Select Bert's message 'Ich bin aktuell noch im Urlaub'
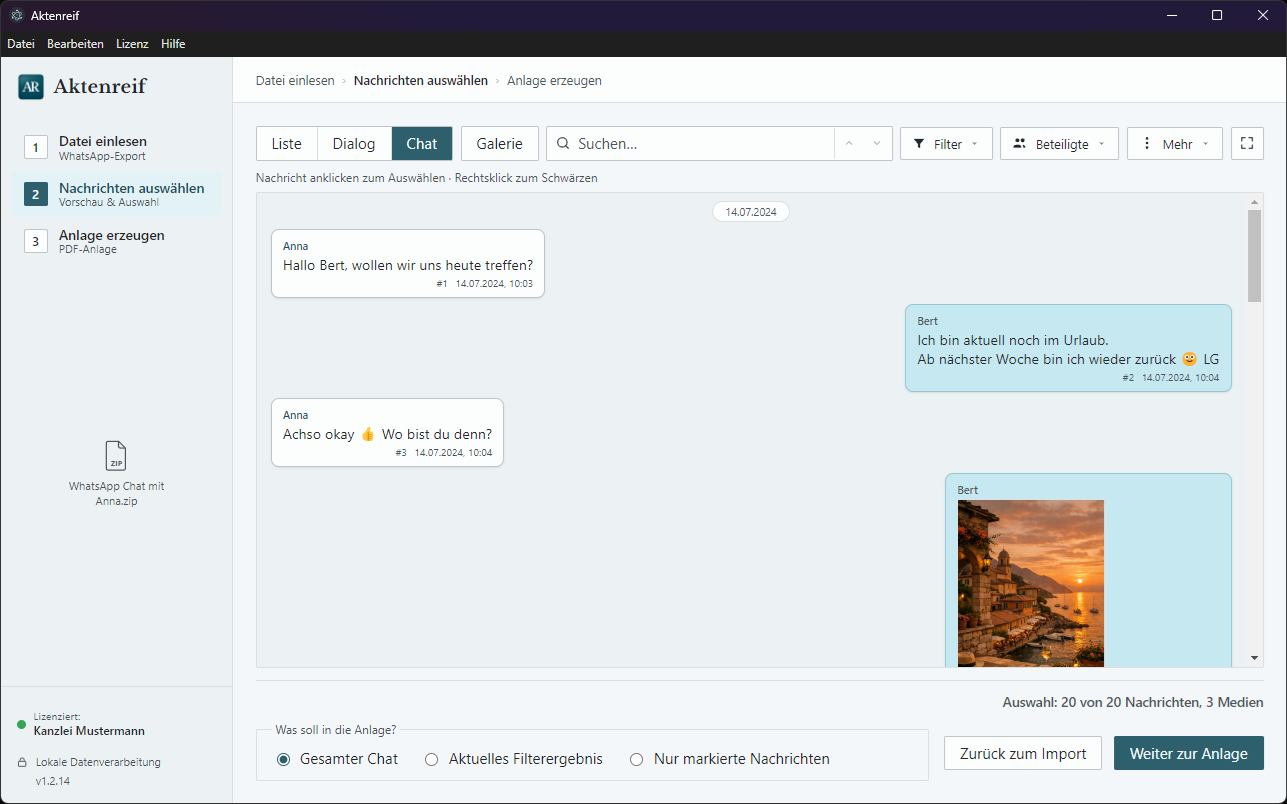Screen dimensions: 1287x804 pyautogui.click(x=1068, y=347)
